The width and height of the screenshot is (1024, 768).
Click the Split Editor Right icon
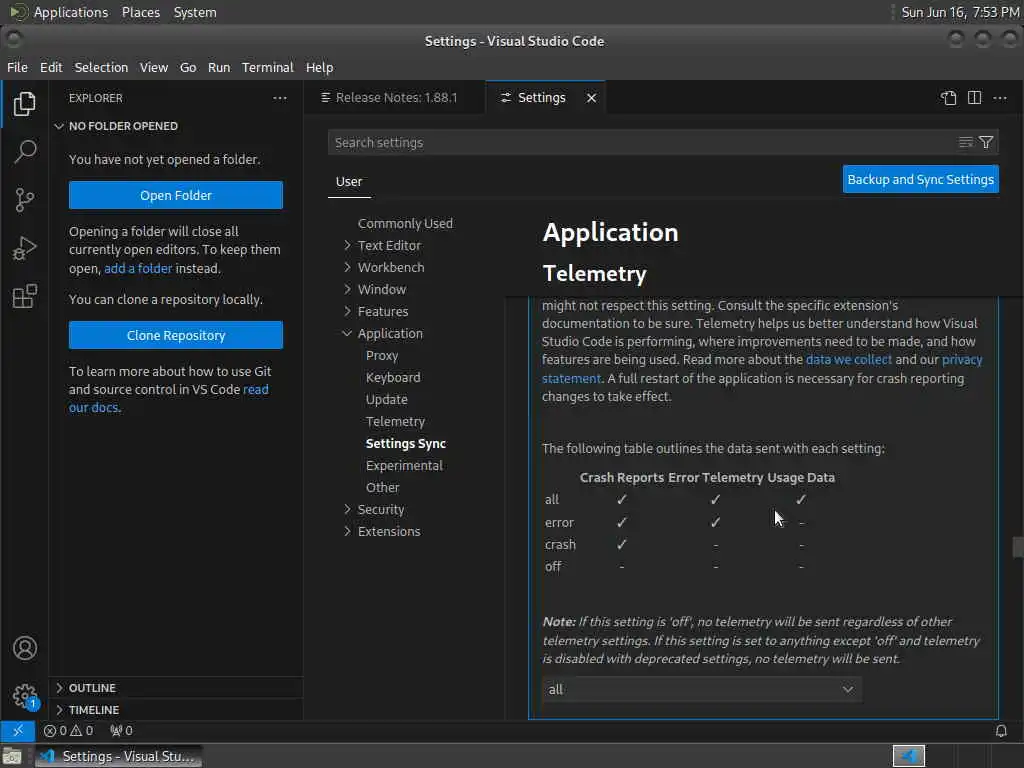974,98
